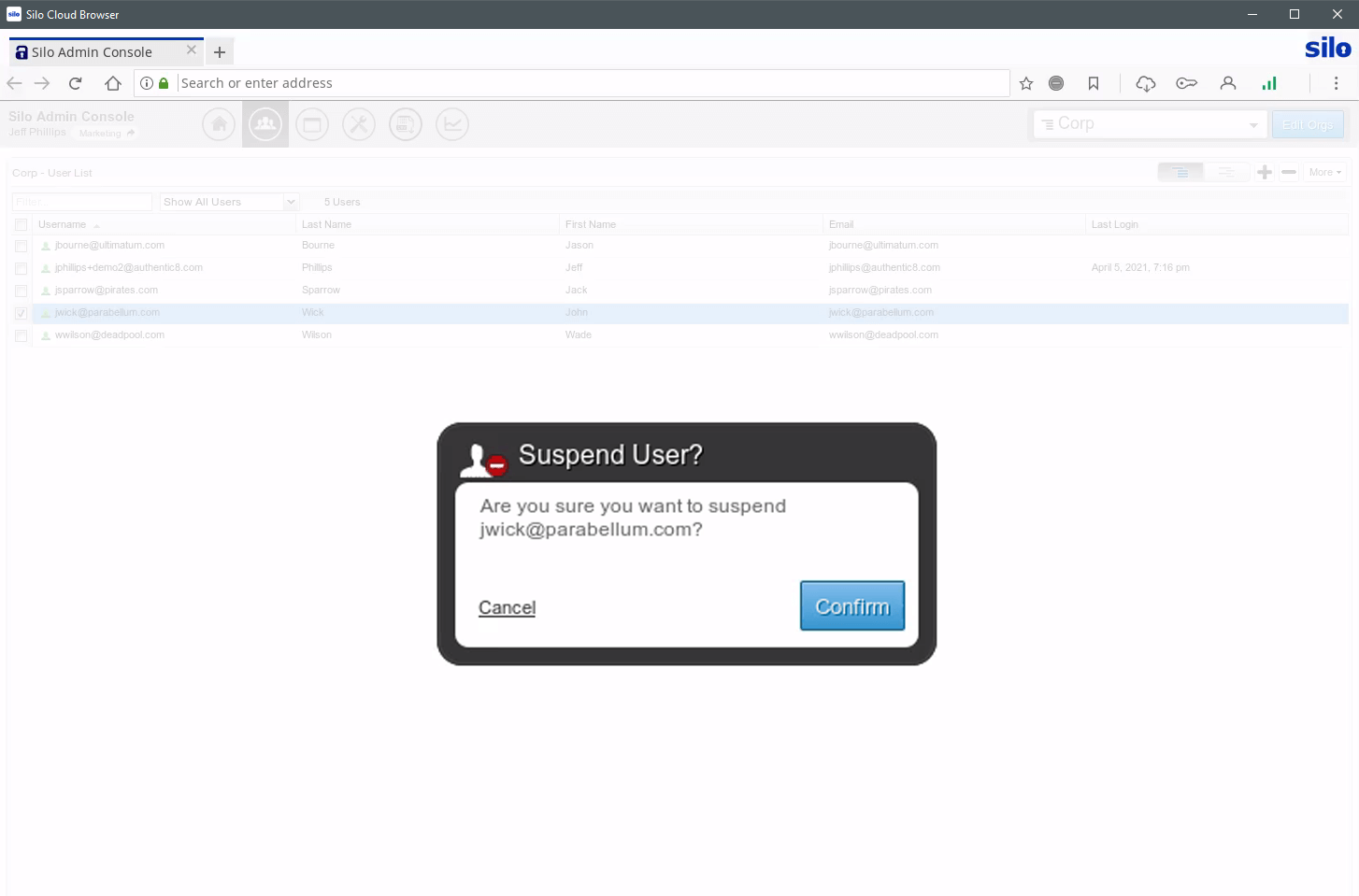Bookmark page with star icon
Image resolution: width=1359 pixels, height=896 pixels.
[x=1026, y=83]
